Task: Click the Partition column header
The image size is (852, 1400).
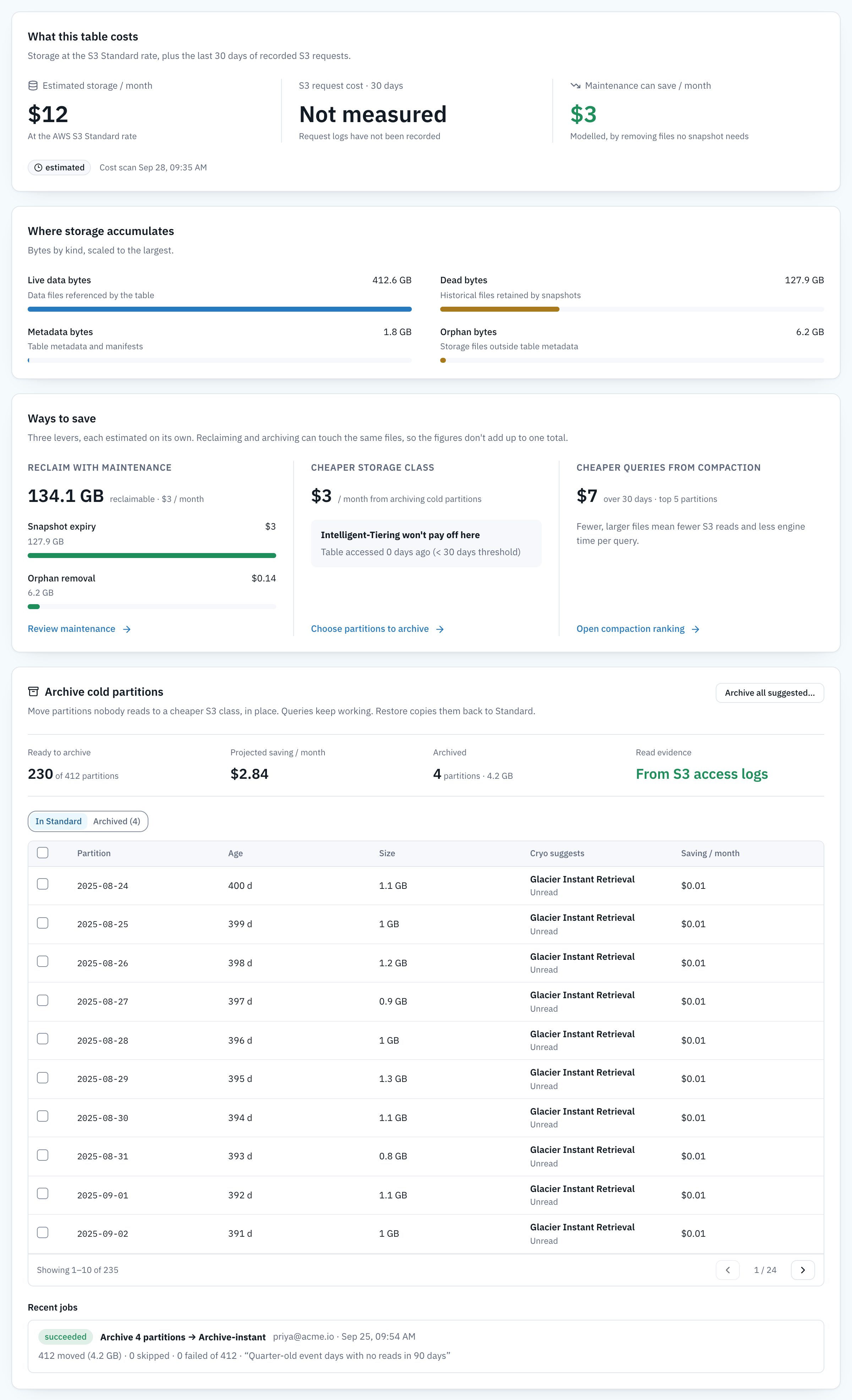Action: point(94,853)
